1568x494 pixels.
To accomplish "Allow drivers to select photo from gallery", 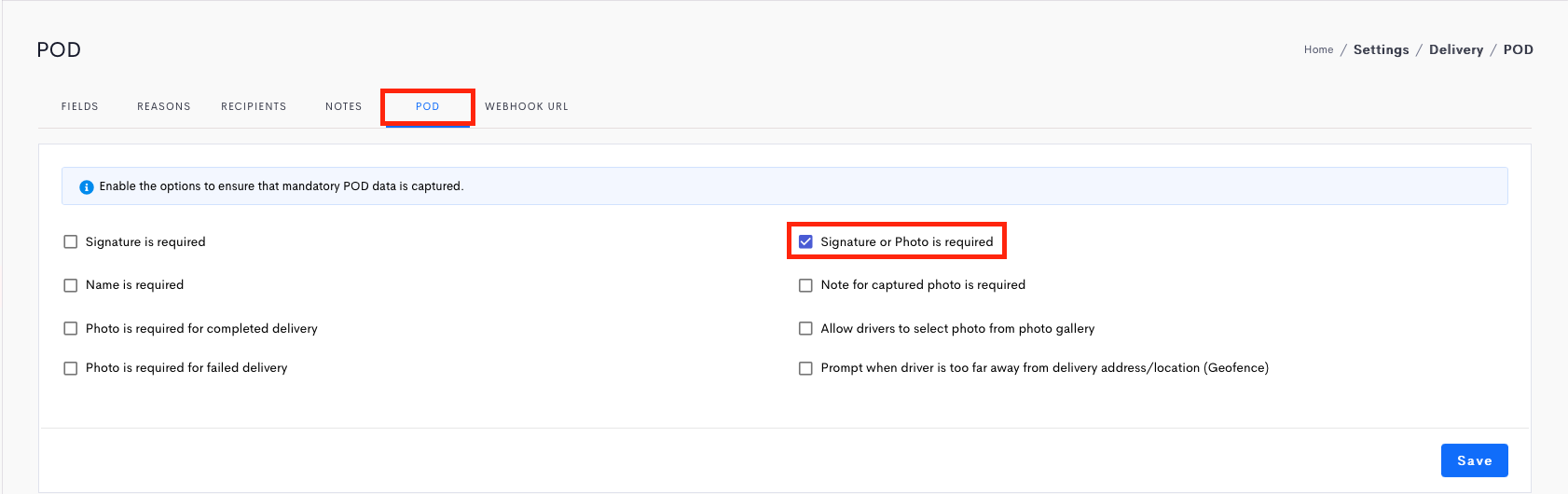I will [805, 328].
